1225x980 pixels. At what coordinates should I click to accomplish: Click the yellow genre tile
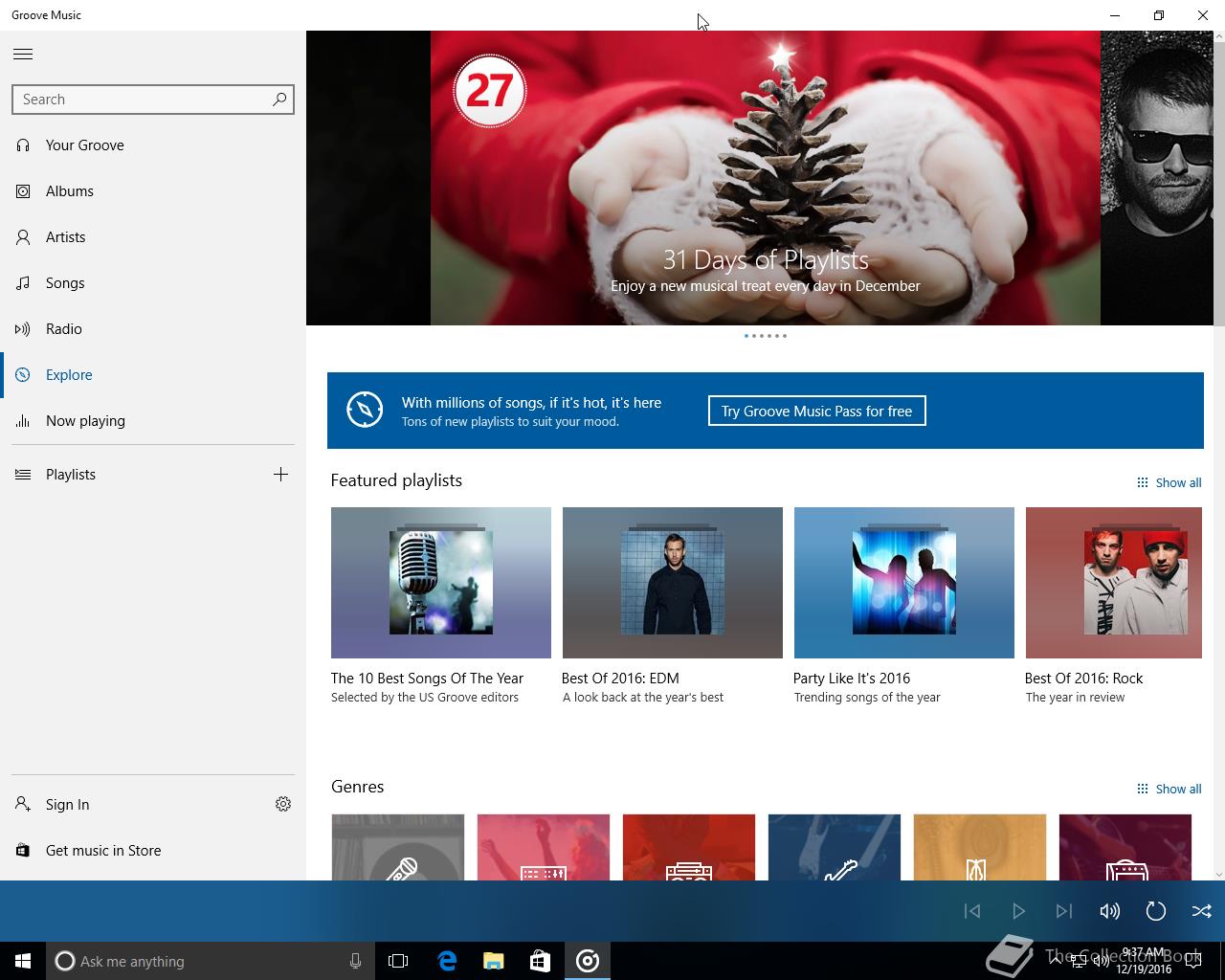pyautogui.click(x=980, y=847)
